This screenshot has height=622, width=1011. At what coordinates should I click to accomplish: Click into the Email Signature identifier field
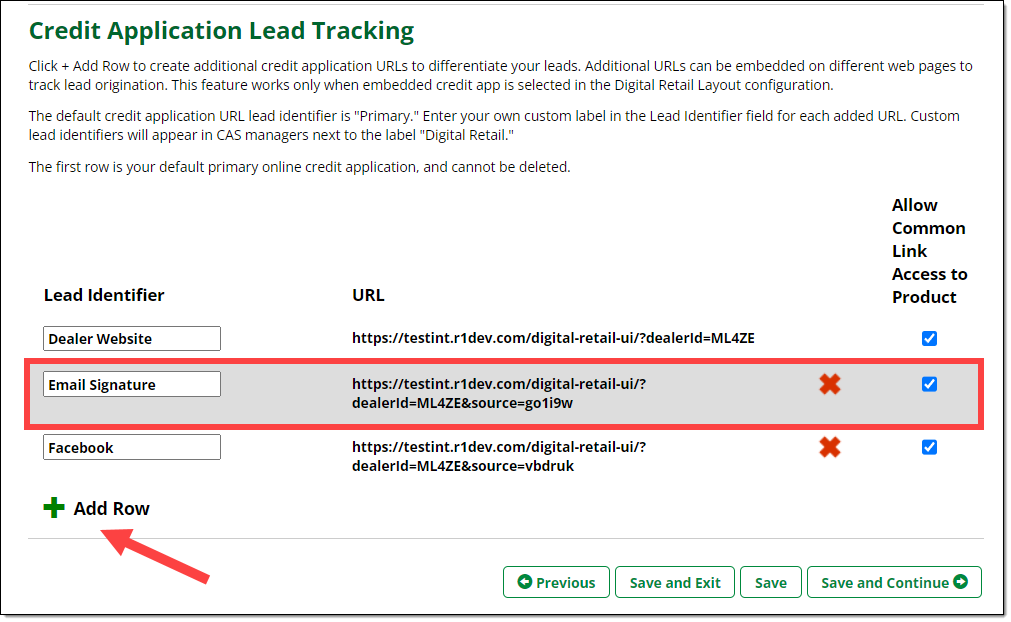coord(131,385)
